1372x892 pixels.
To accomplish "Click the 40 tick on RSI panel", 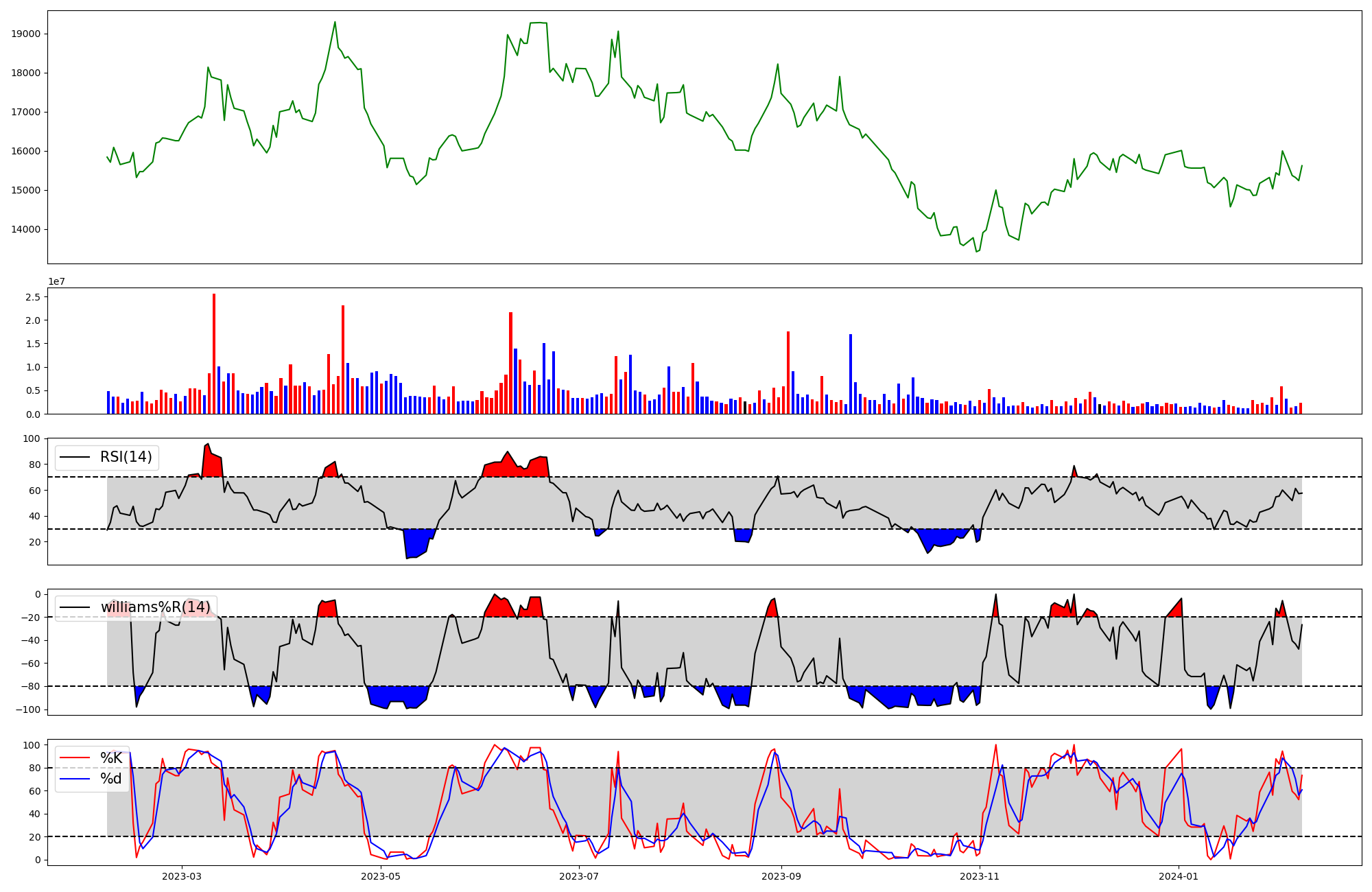I will (x=34, y=517).
